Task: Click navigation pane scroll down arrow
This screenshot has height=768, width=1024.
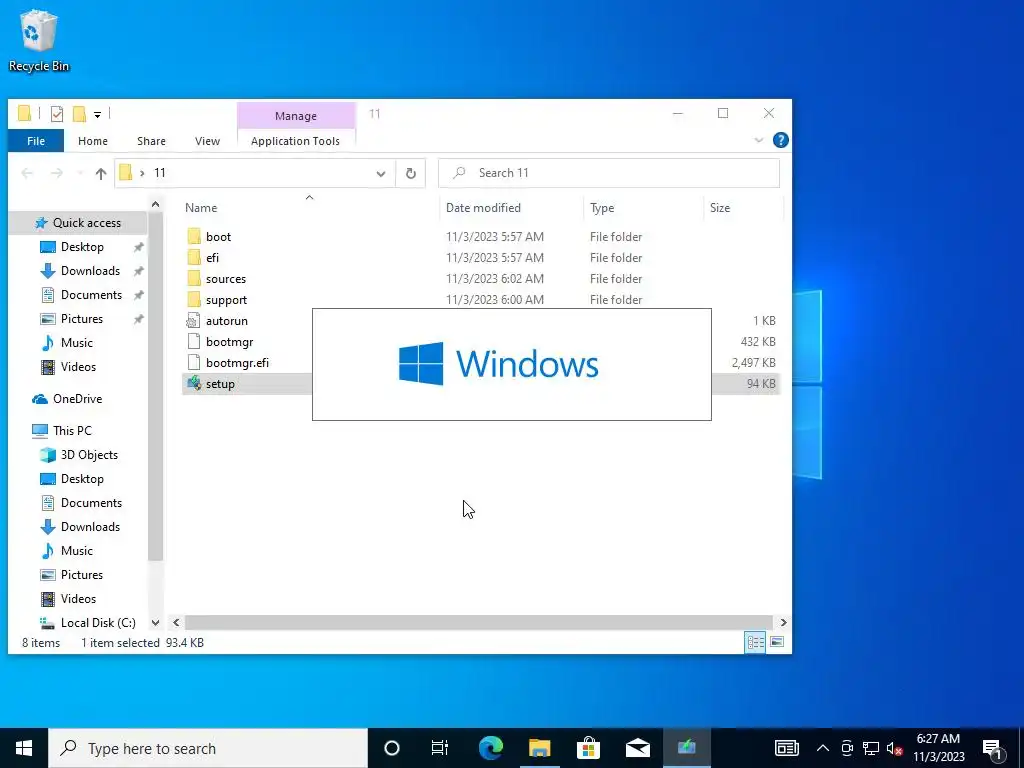Action: tap(155, 623)
